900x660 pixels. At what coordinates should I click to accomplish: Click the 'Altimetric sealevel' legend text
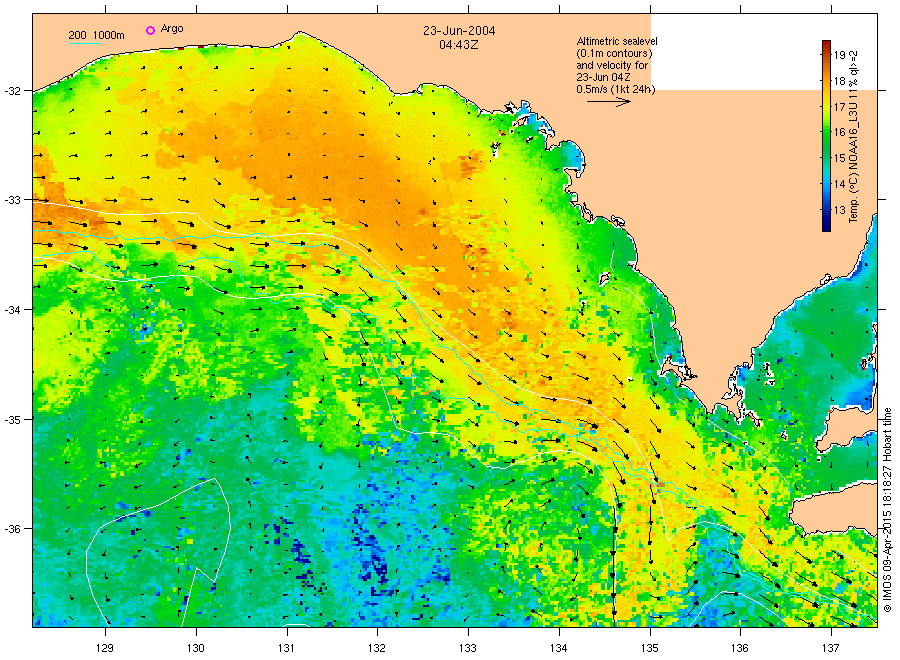pyautogui.click(x=616, y=41)
